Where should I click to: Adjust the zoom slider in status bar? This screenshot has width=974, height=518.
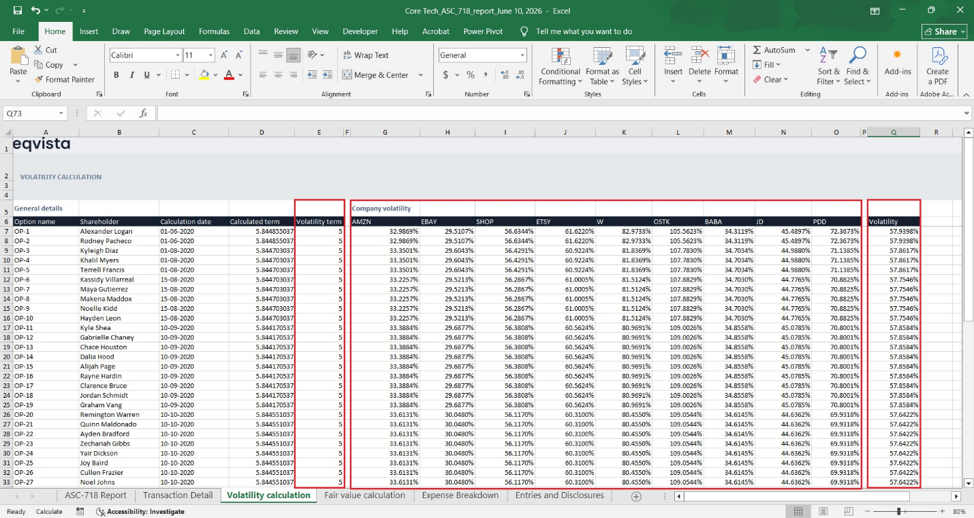[899, 511]
